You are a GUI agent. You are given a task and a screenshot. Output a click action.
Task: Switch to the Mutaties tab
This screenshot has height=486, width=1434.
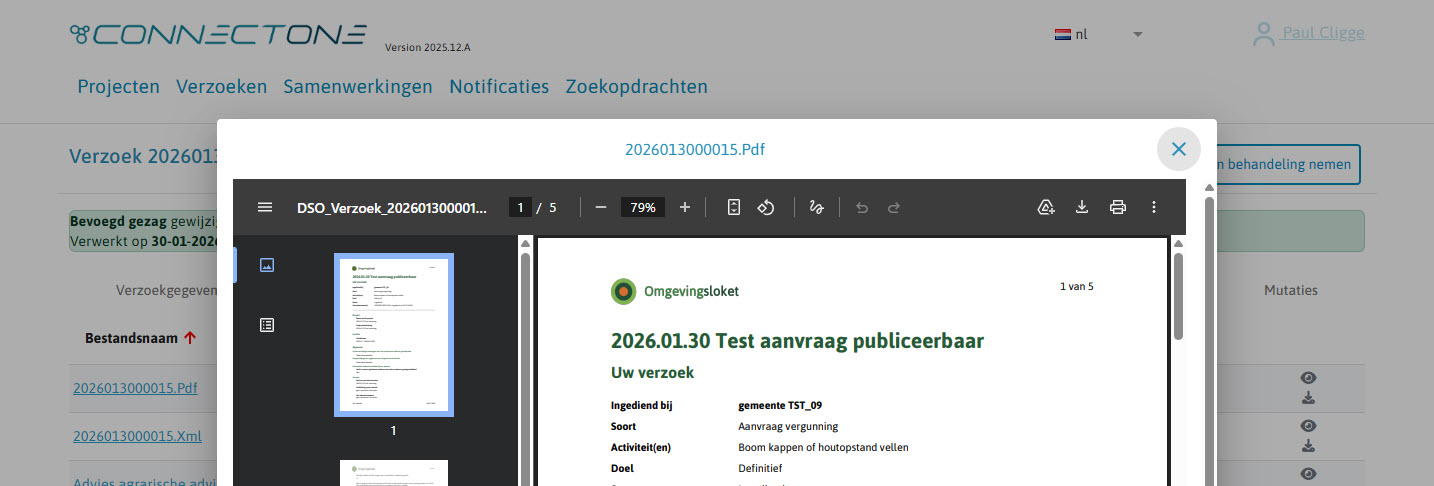point(1291,290)
